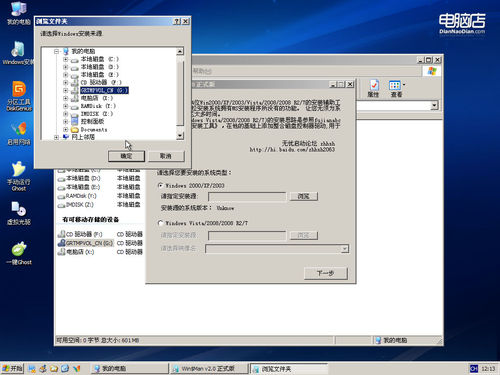Collapse the My Computer tree node
Screen dimensions: 500x375
[56, 51]
